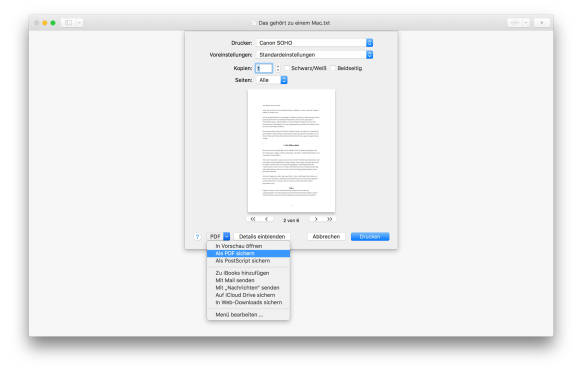Open the Drucker dropdown Canon SOHO
This screenshot has height=369, width=580.
point(315,43)
